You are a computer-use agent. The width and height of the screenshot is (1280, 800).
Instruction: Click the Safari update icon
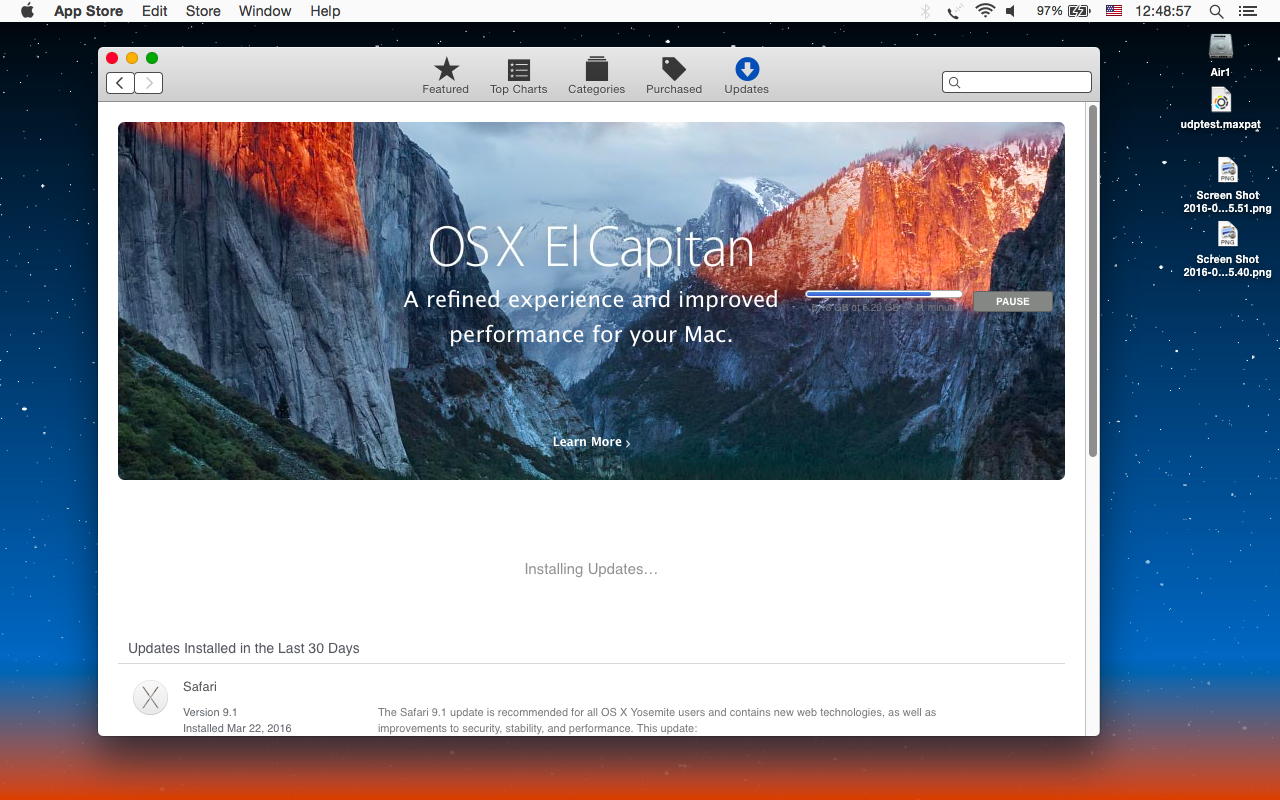[x=150, y=698]
